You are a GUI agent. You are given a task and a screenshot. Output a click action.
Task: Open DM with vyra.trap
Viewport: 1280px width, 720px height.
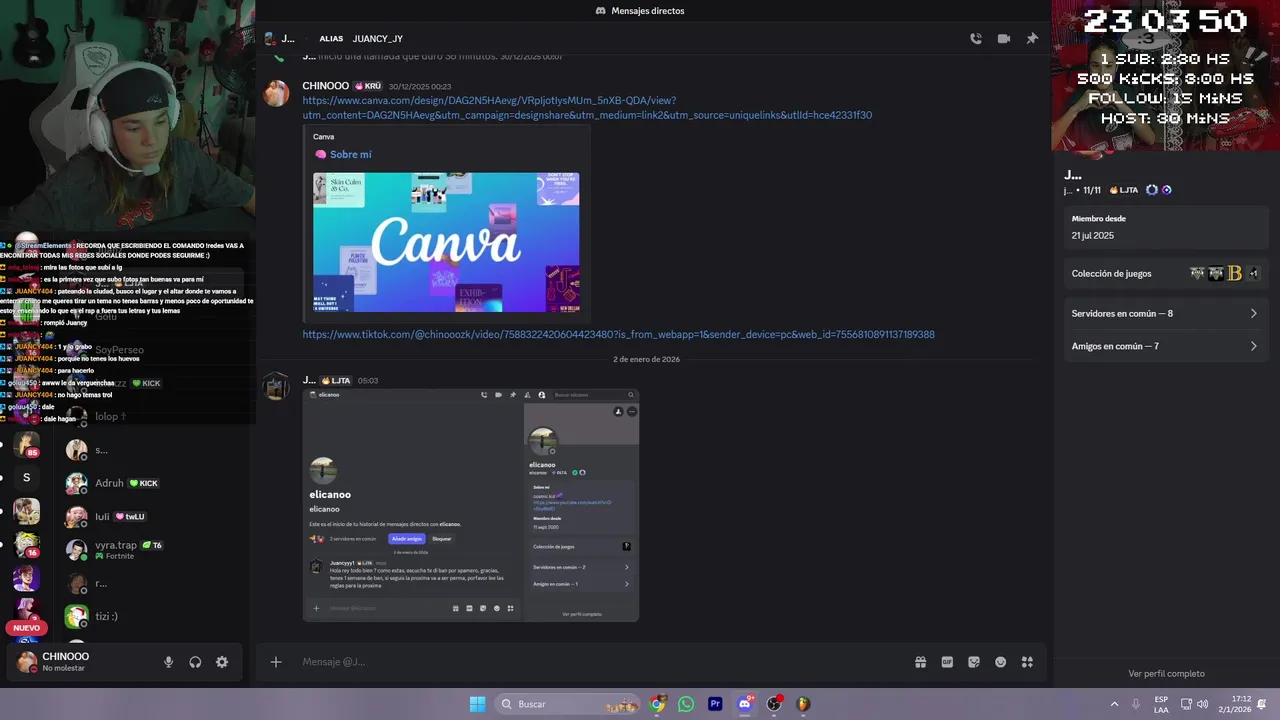[150, 550]
